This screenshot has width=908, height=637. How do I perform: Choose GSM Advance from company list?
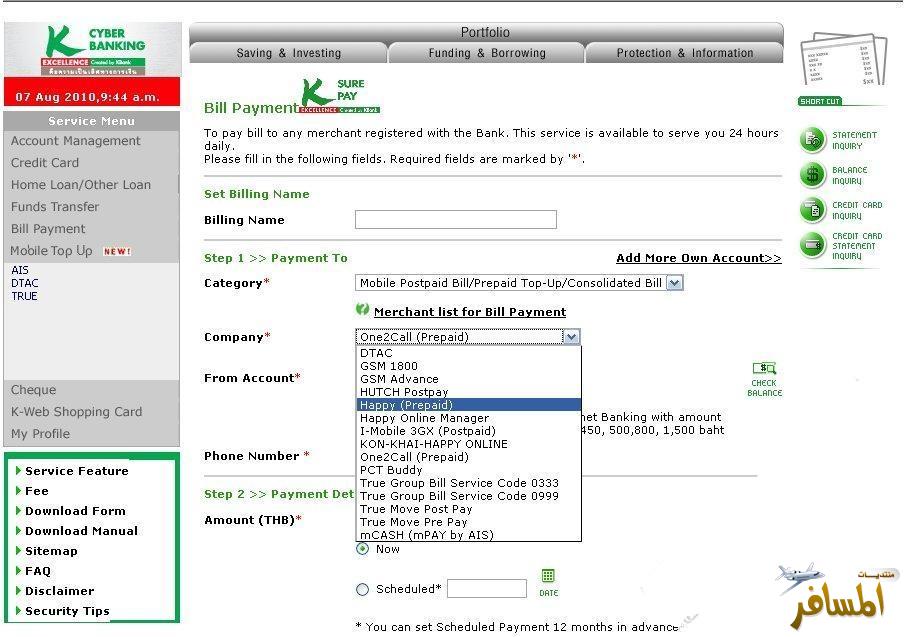(468, 379)
